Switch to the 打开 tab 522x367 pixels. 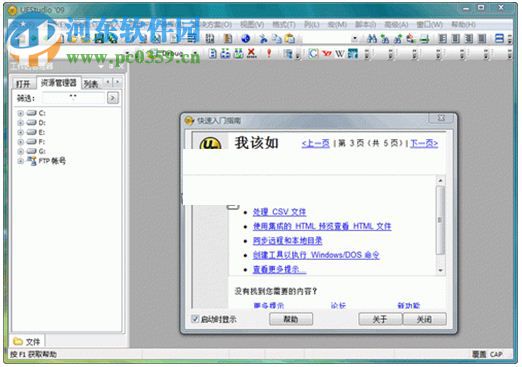click(x=23, y=83)
